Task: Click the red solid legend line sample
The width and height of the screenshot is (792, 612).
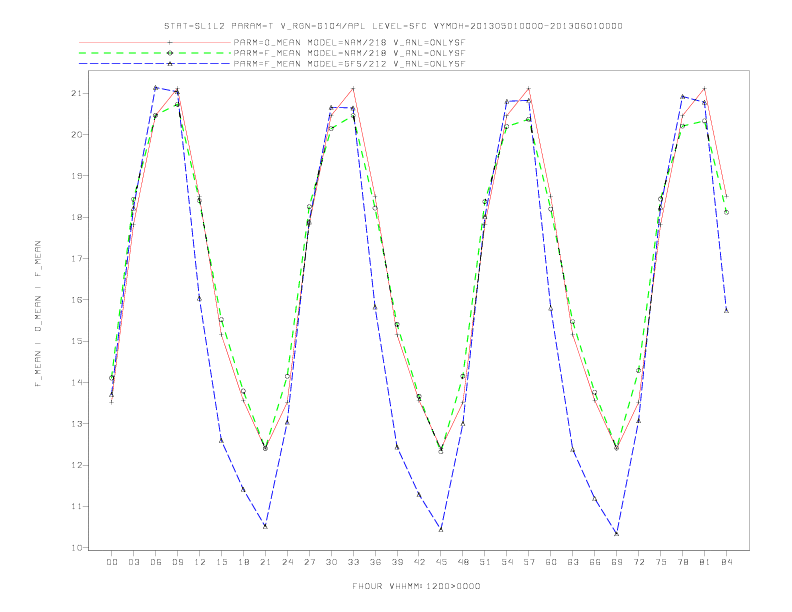Action: point(155,42)
